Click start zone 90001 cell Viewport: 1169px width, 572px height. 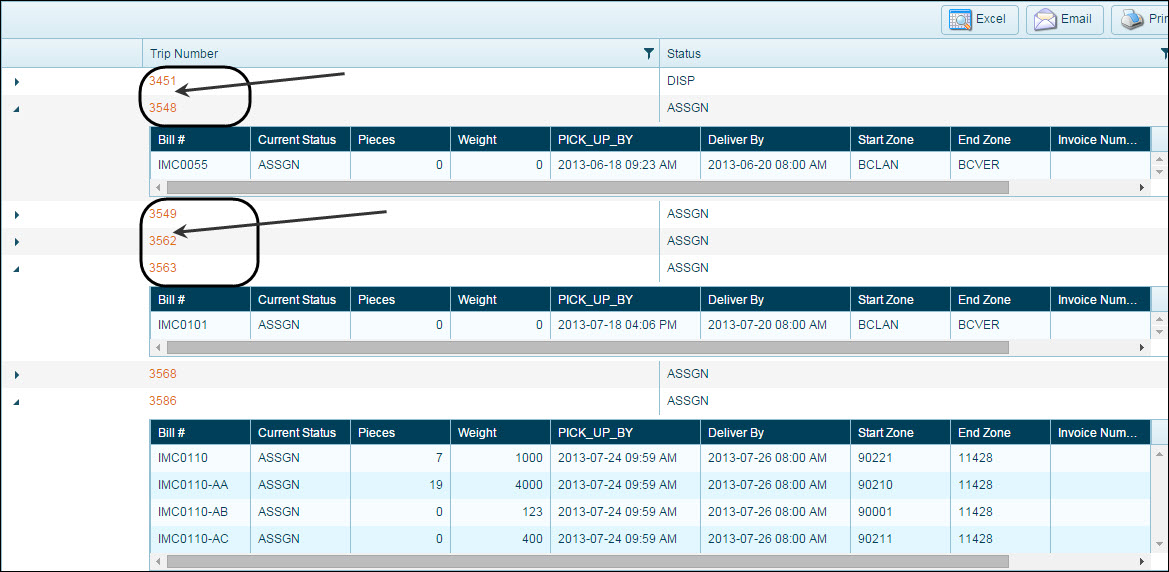(x=899, y=512)
